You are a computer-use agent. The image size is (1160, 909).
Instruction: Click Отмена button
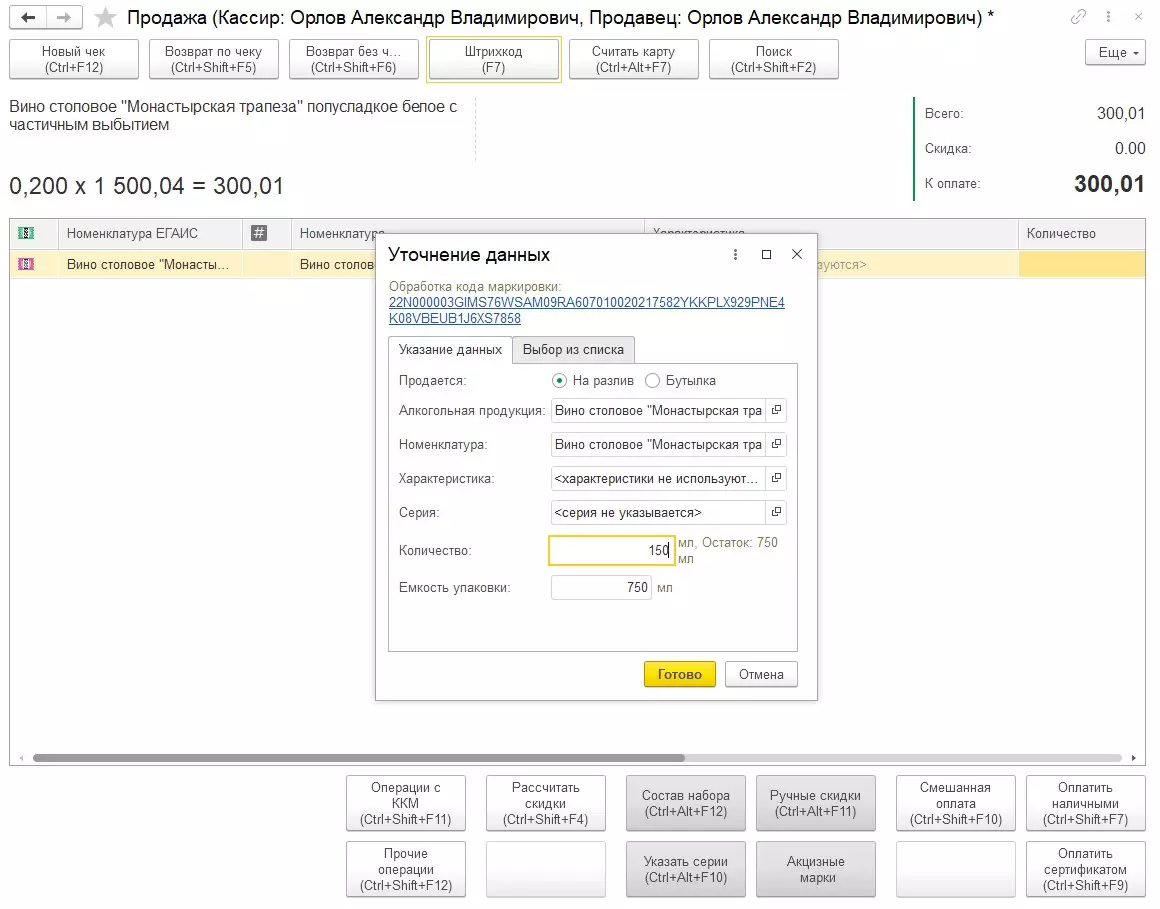761,674
